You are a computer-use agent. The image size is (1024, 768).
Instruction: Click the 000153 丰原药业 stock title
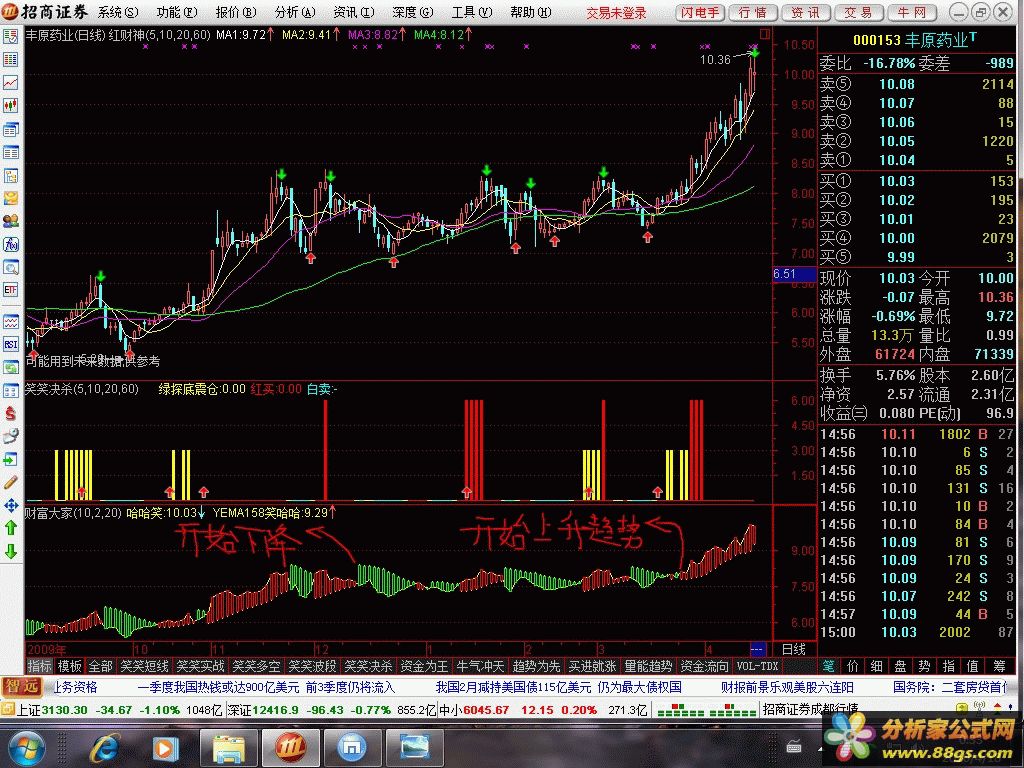(914, 40)
